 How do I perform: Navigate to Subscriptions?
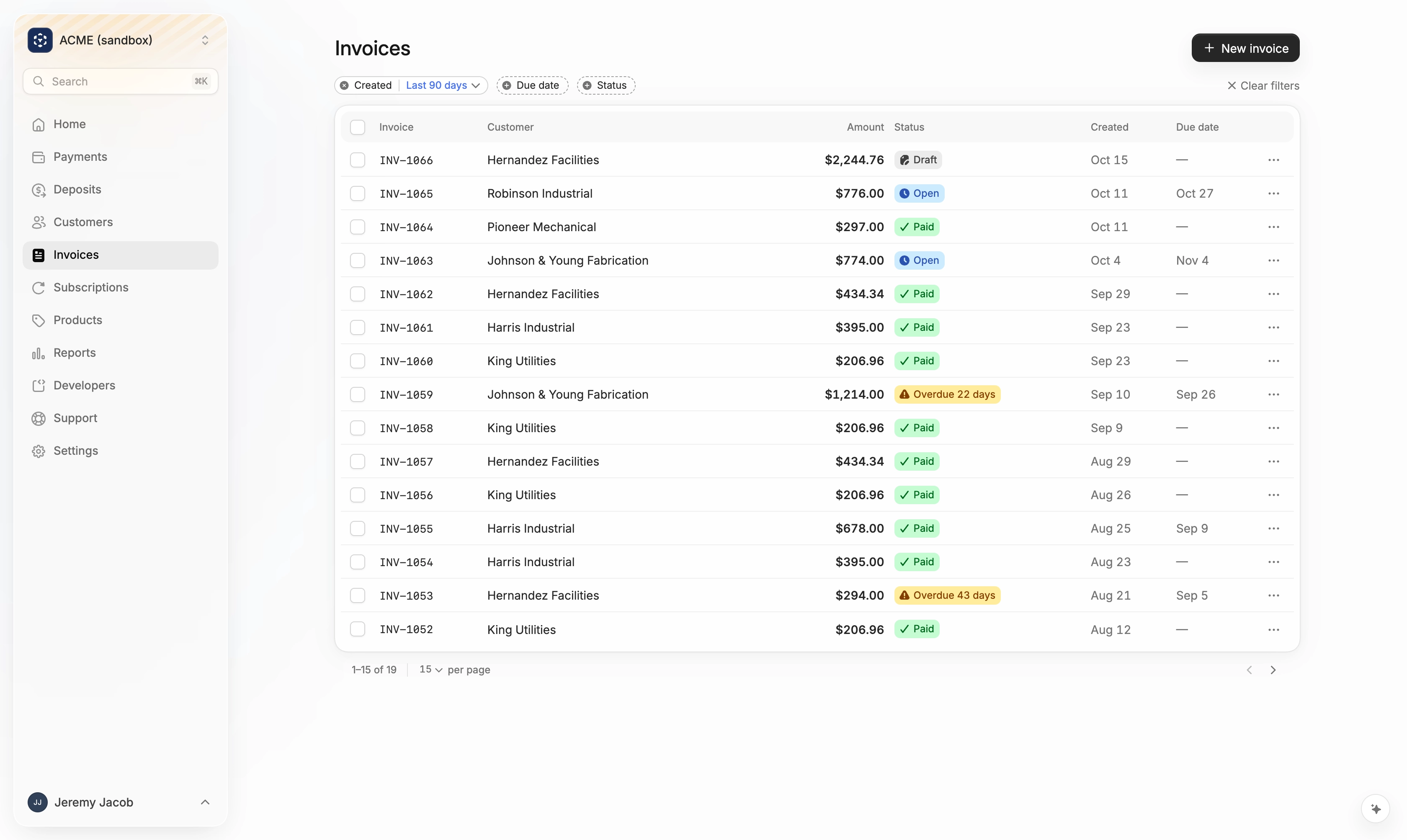tap(121, 288)
